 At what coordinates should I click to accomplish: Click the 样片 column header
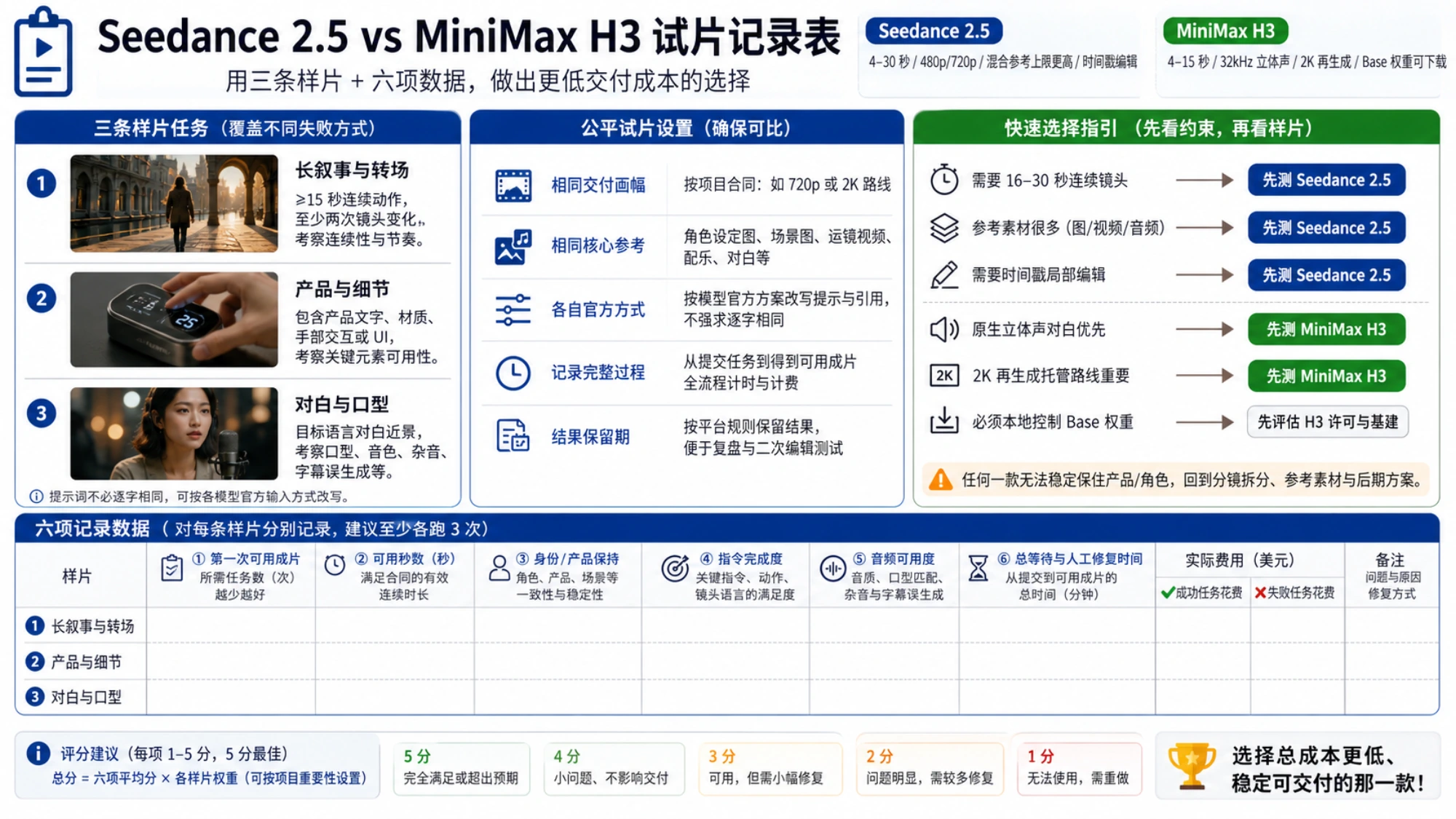tap(76, 576)
